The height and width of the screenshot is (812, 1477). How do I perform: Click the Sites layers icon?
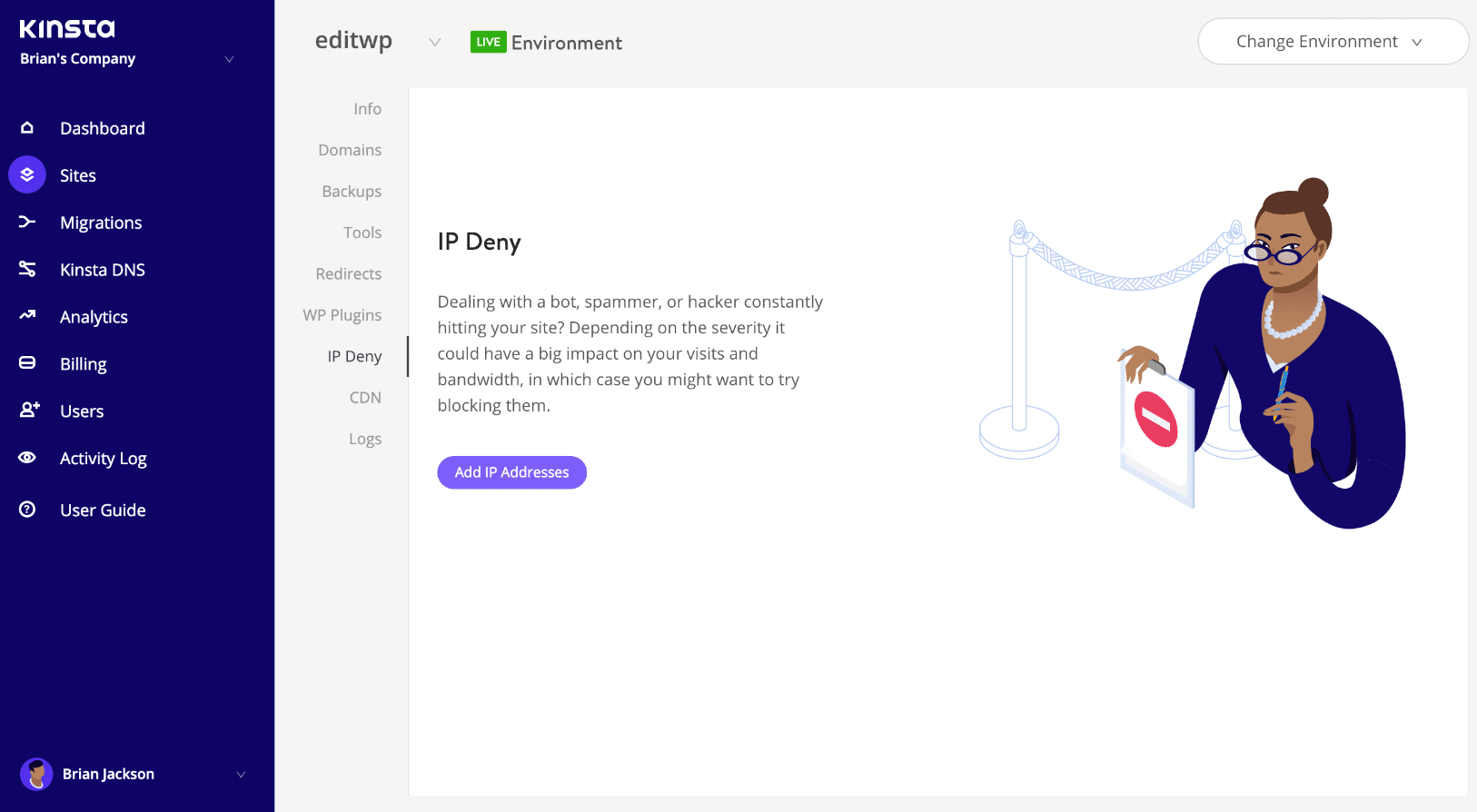pyautogui.click(x=27, y=174)
